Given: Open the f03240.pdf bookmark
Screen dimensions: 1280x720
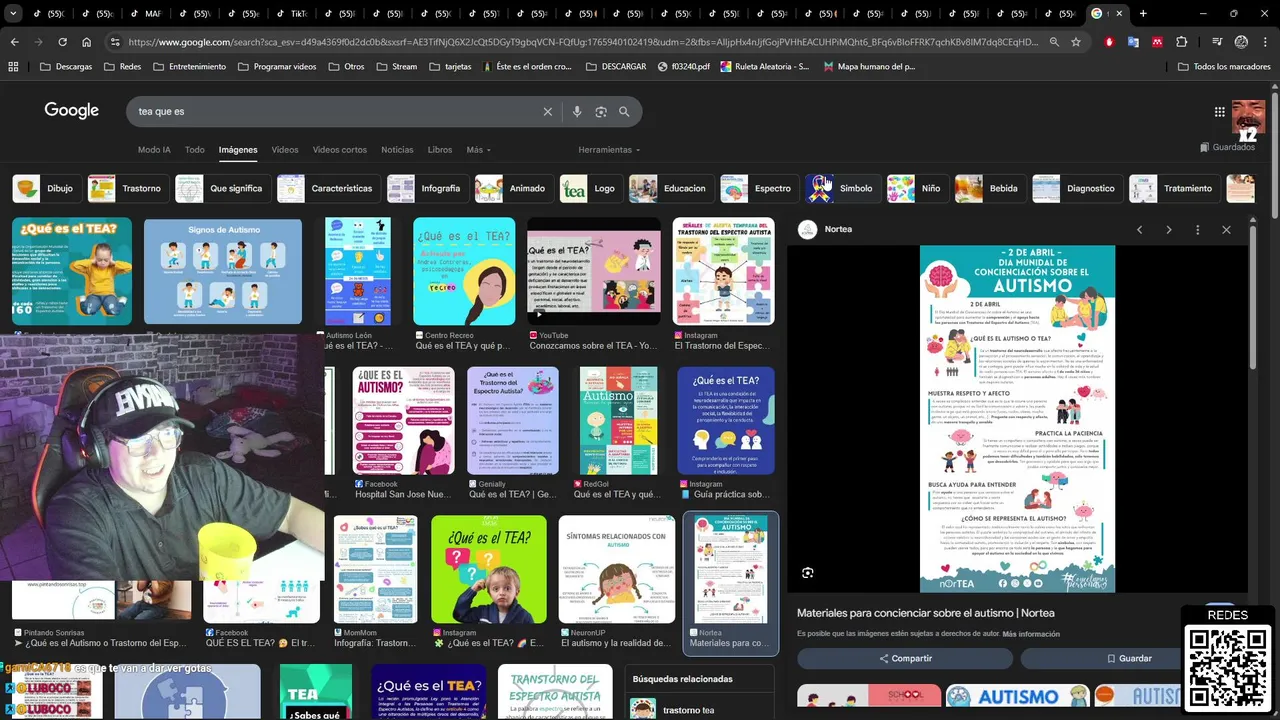Looking at the screenshot, I should pyautogui.click(x=684, y=67).
